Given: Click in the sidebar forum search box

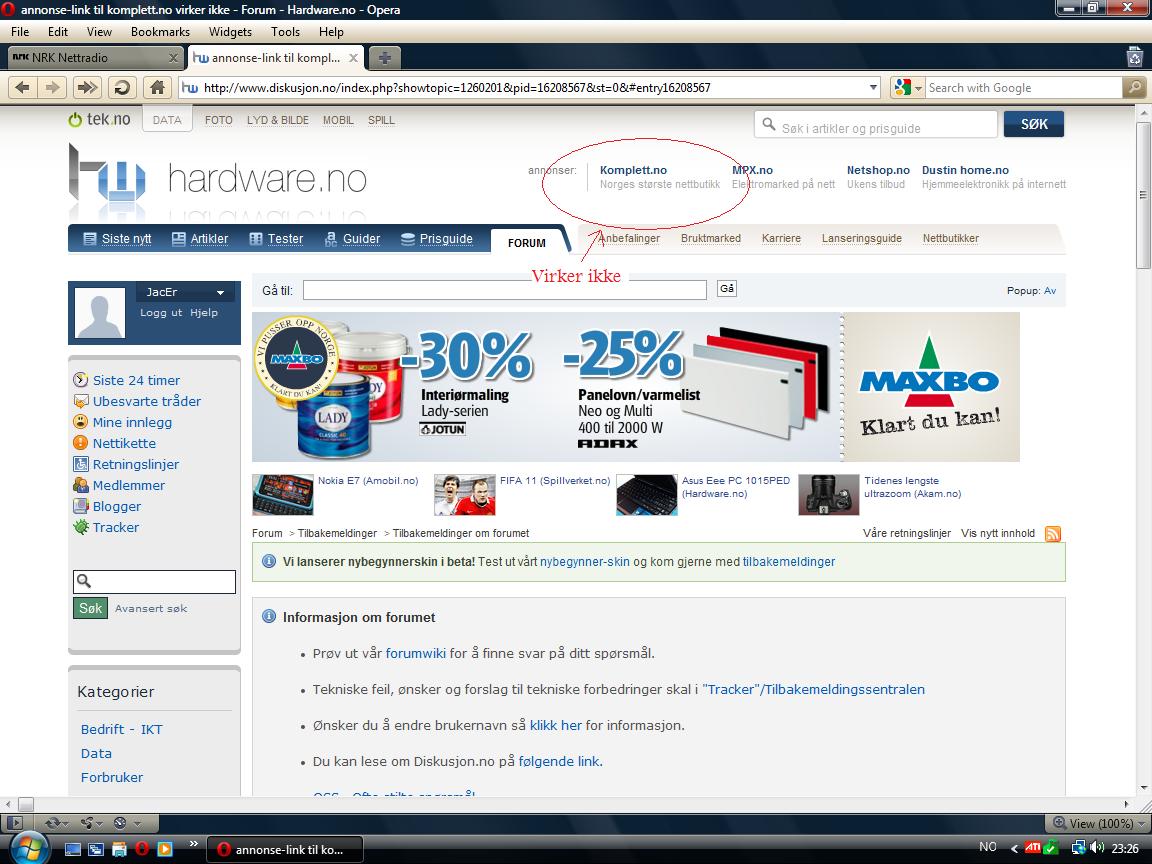Looking at the screenshot, I should click(x=154, y=581).
